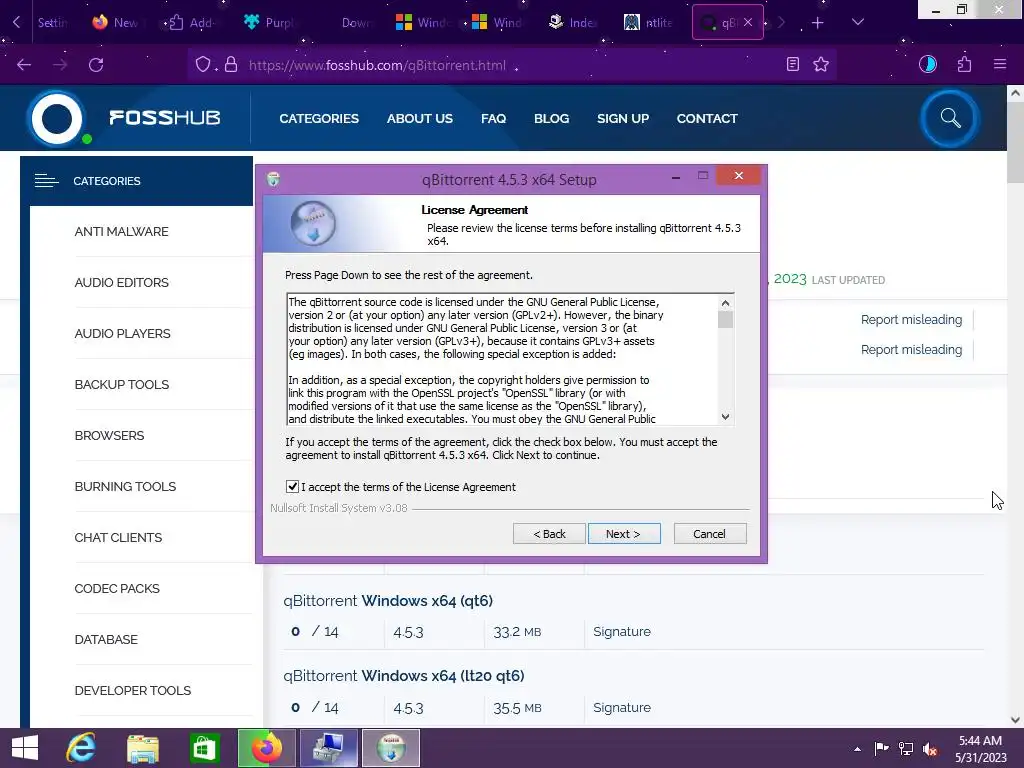Show hidden tray icons arrow

coord(857,749)
